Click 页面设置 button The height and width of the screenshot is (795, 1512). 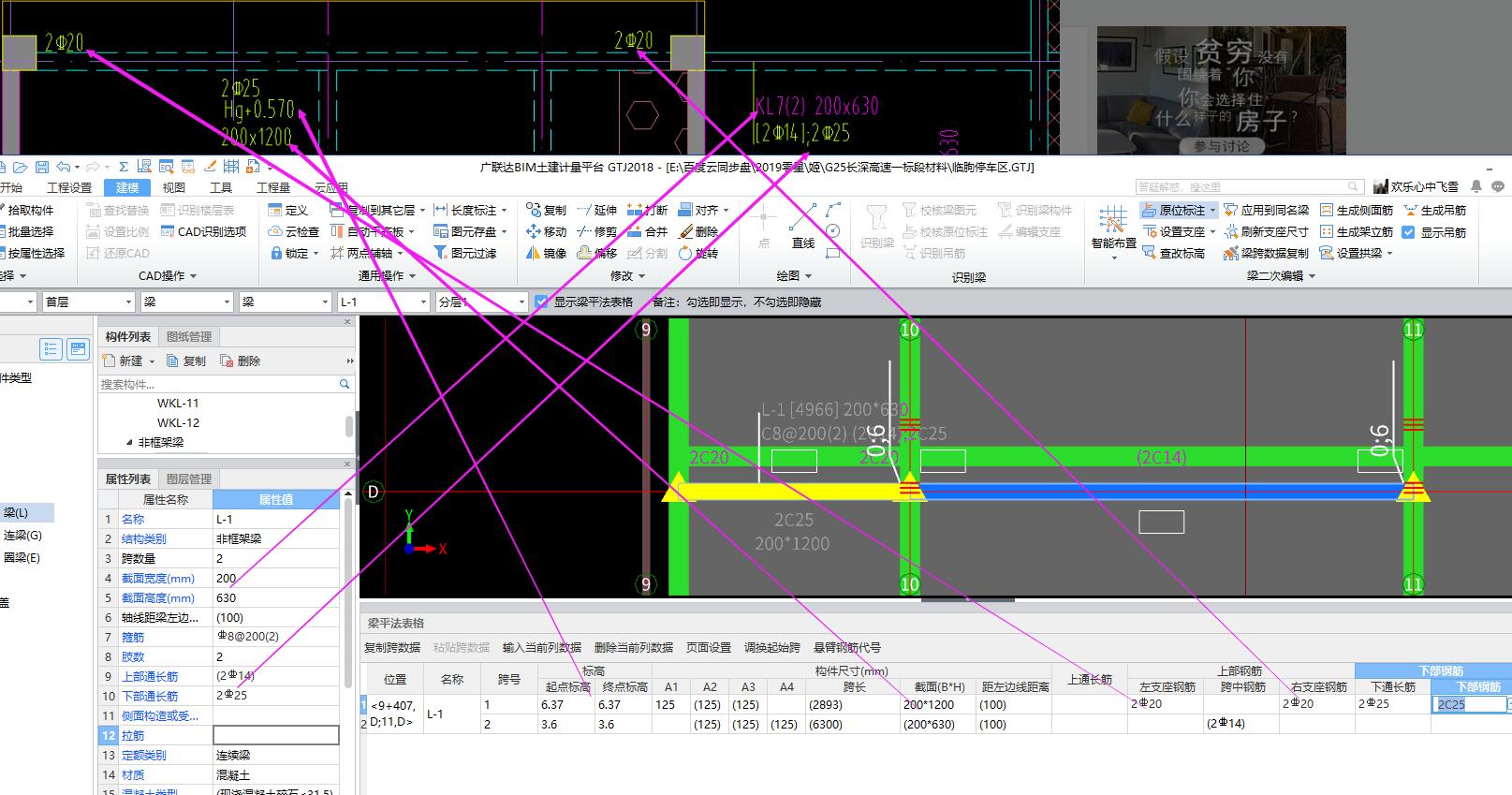click(x=709, y=647)
